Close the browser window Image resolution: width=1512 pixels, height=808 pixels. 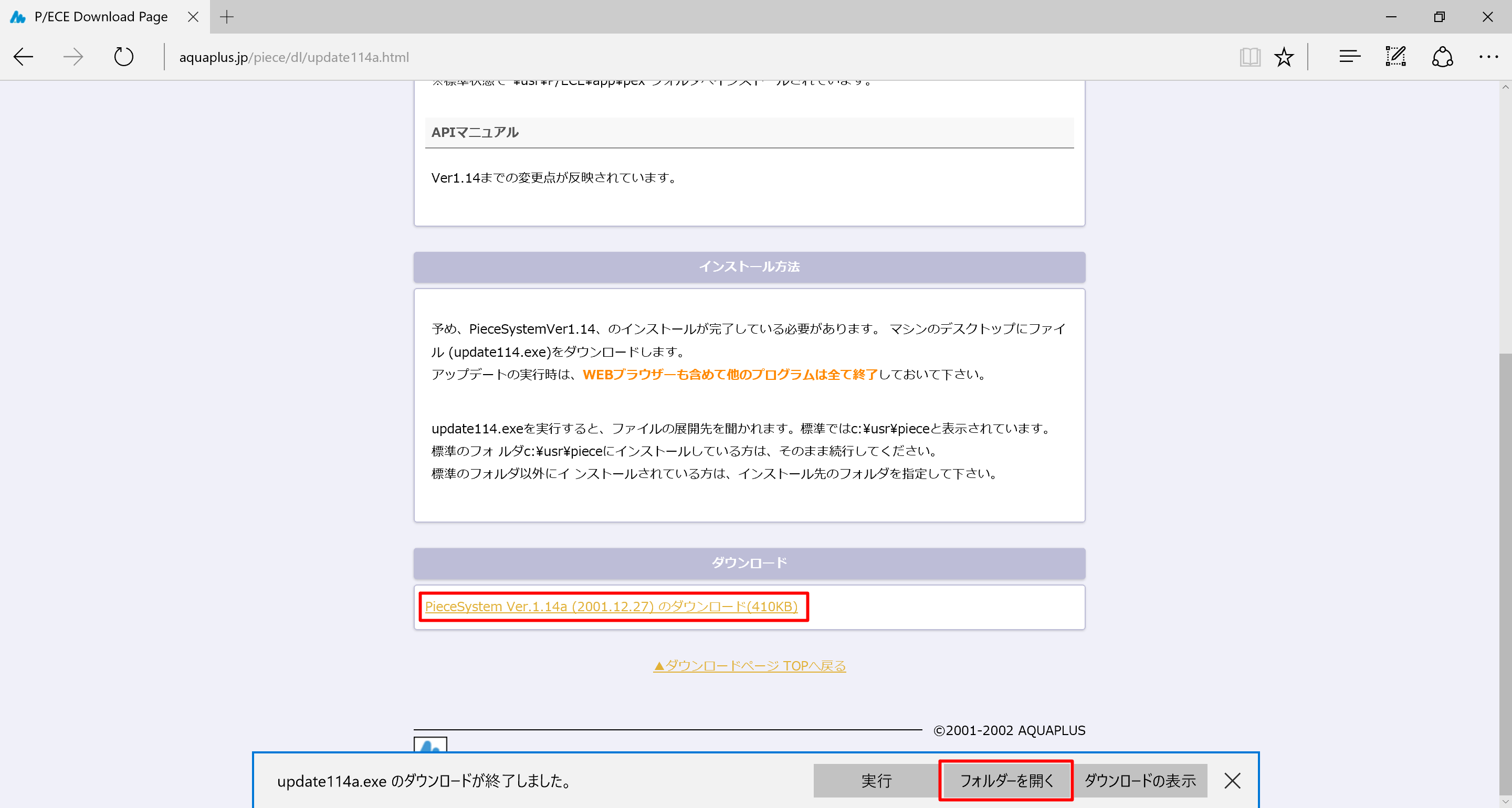point(1488,17)
